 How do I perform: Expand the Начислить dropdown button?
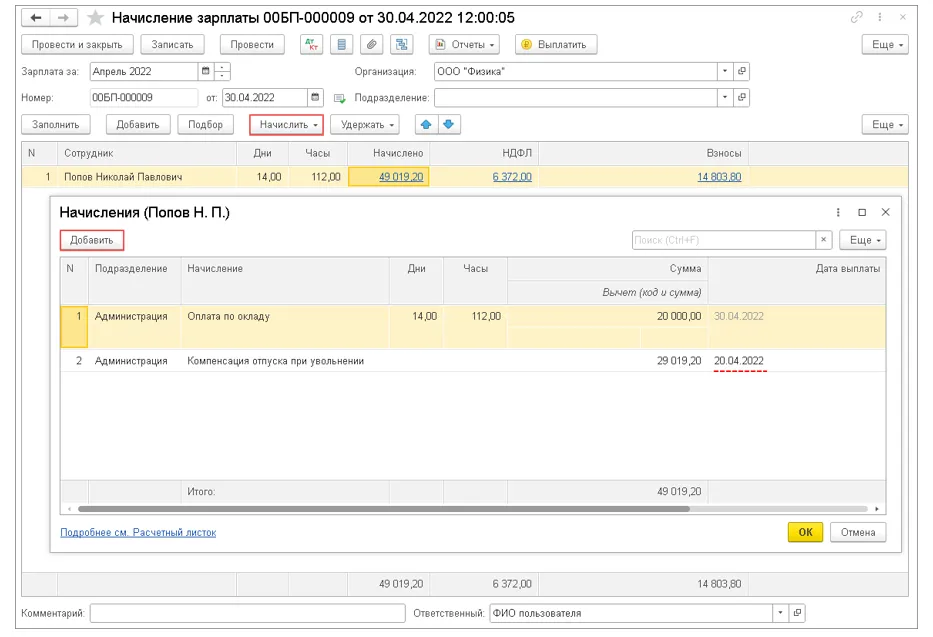point(286,125)
